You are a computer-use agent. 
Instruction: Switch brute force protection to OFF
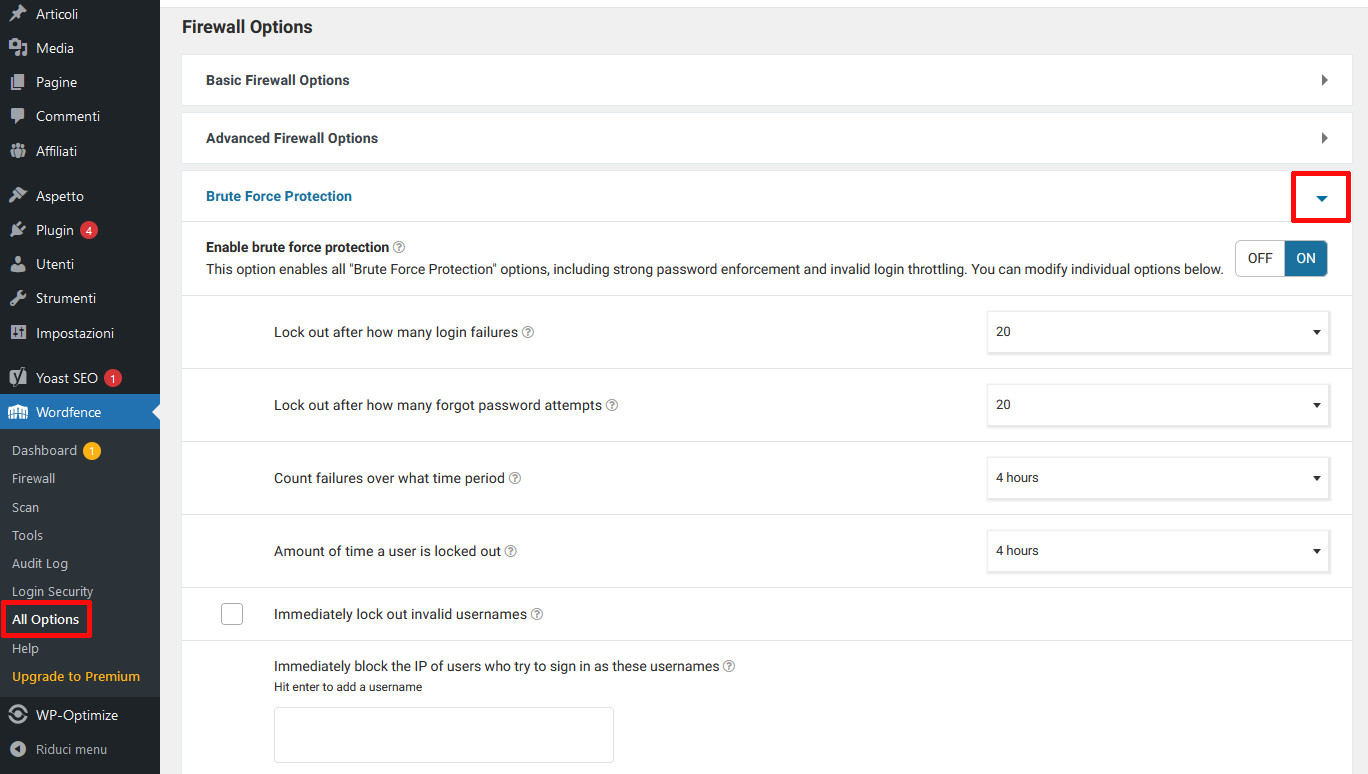(x=1260, y=258)
